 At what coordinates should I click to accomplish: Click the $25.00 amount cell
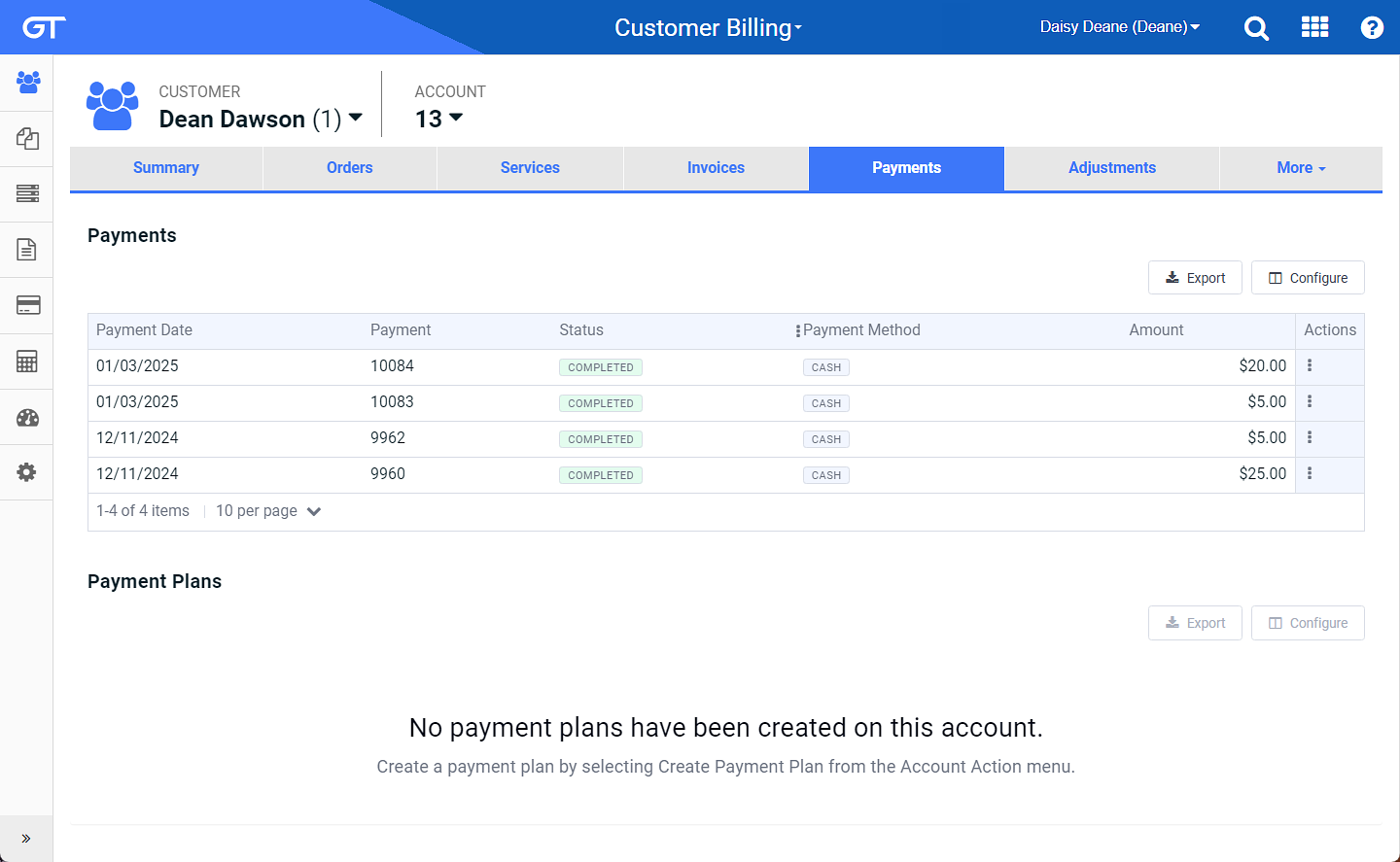pyautogui.click(x=1262, y=474)
